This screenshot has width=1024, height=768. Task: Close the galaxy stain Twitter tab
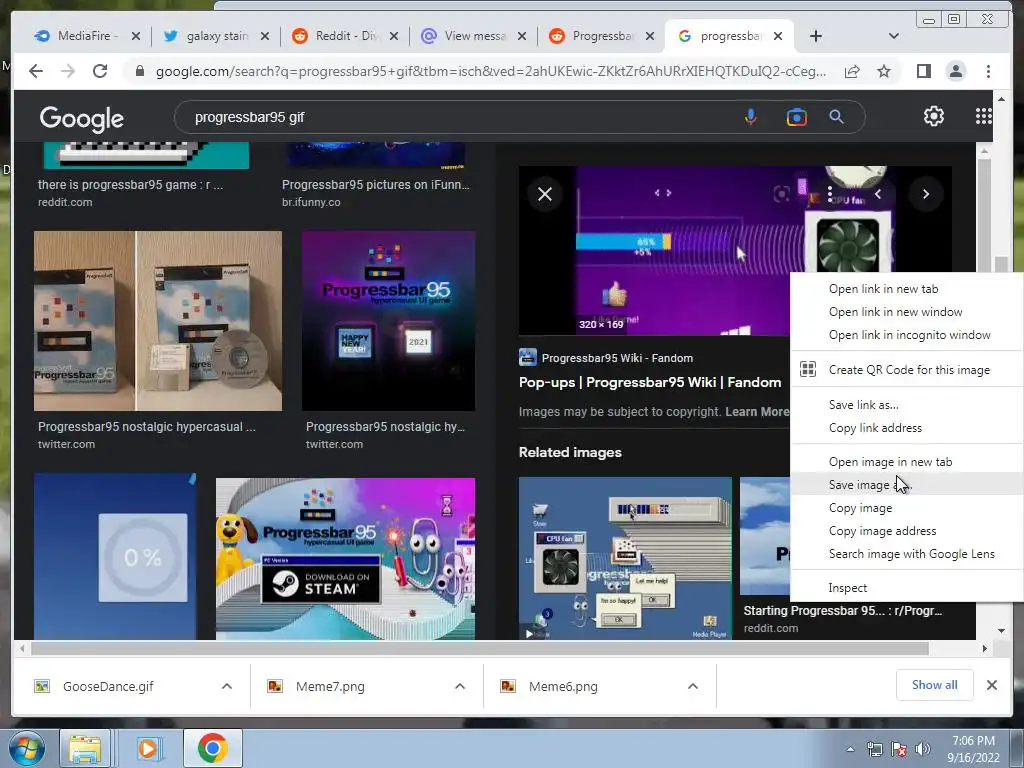click(264, 37)
